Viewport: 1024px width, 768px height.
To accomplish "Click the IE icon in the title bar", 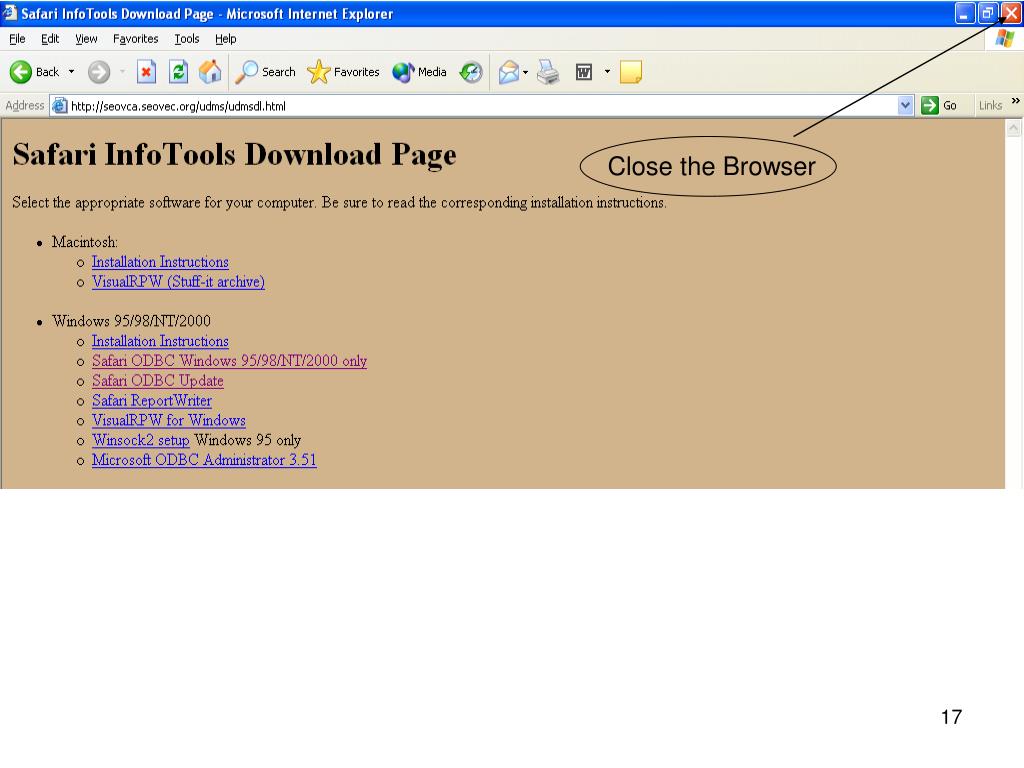I will (x=9, y=13).
